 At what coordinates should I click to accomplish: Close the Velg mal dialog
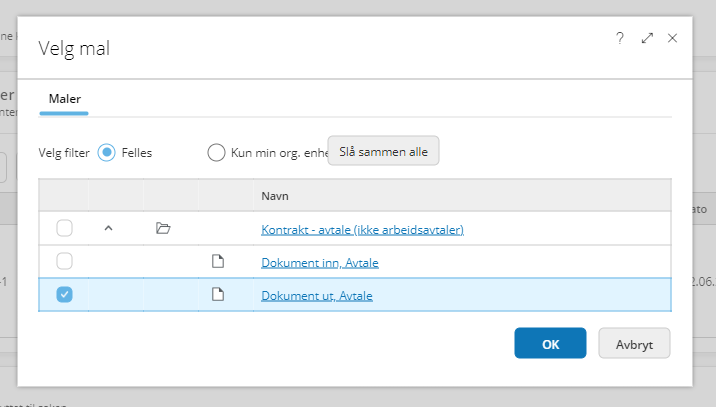pos(672,38)
